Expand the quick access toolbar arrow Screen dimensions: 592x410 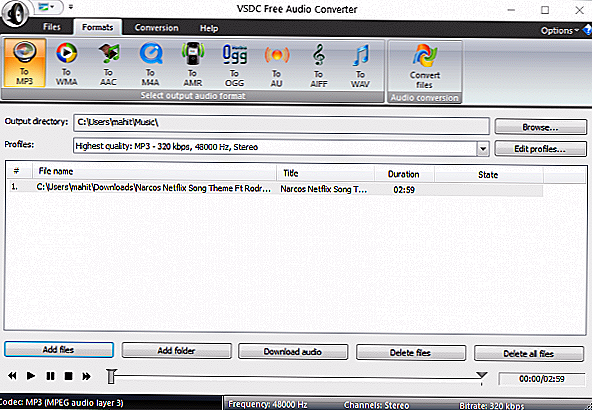pyautogui.click(x=71, y=7)
